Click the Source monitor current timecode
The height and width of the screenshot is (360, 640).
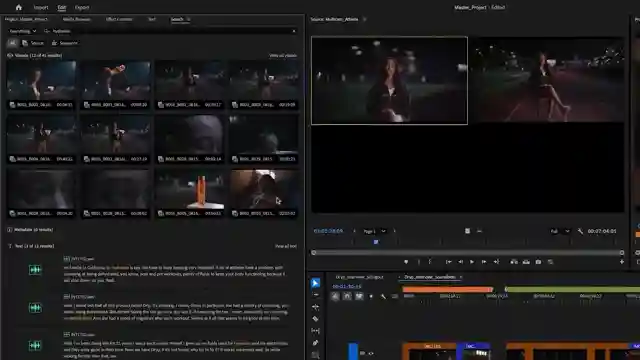328,231
